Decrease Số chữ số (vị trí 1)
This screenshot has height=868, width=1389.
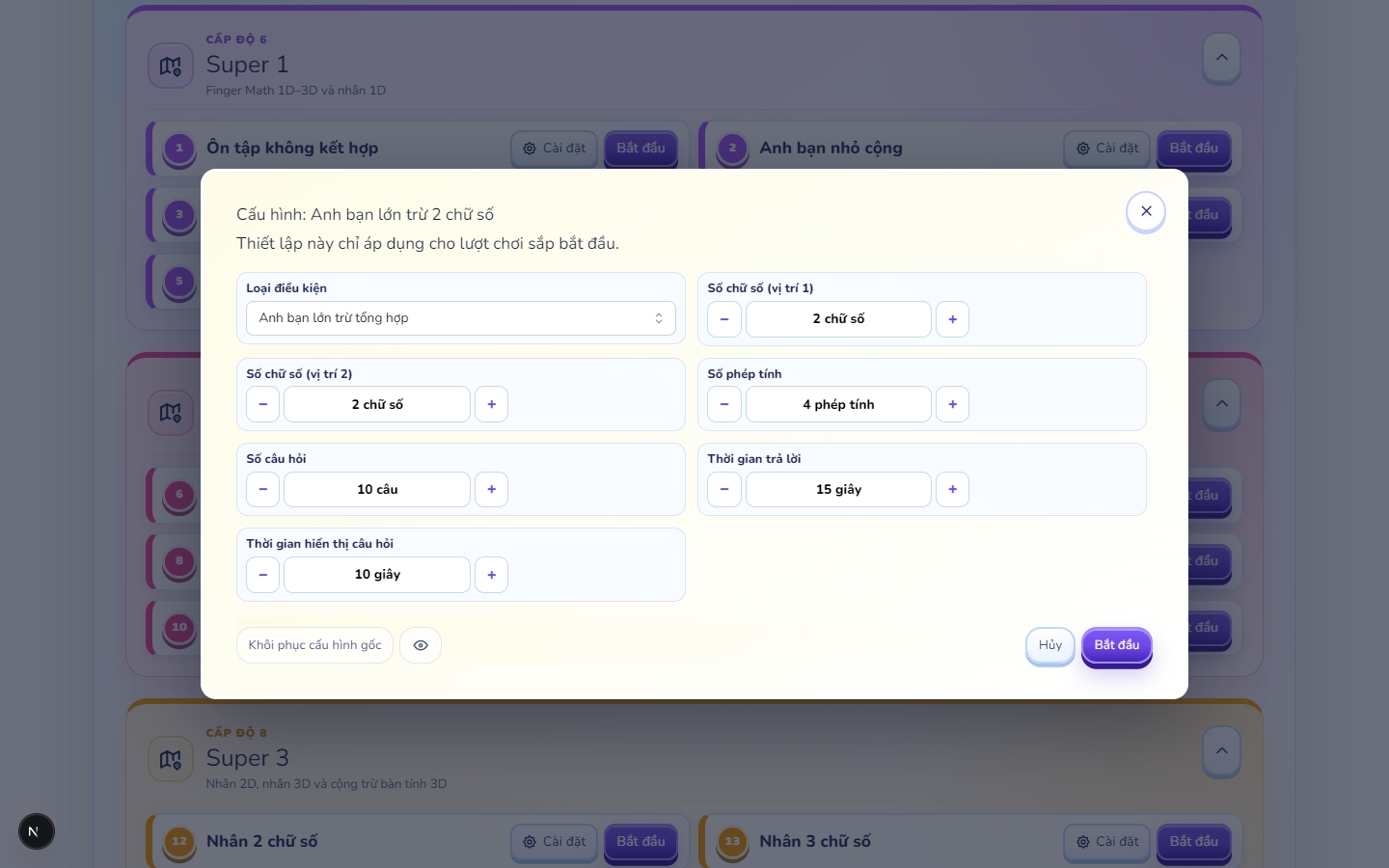click(724, 319)
